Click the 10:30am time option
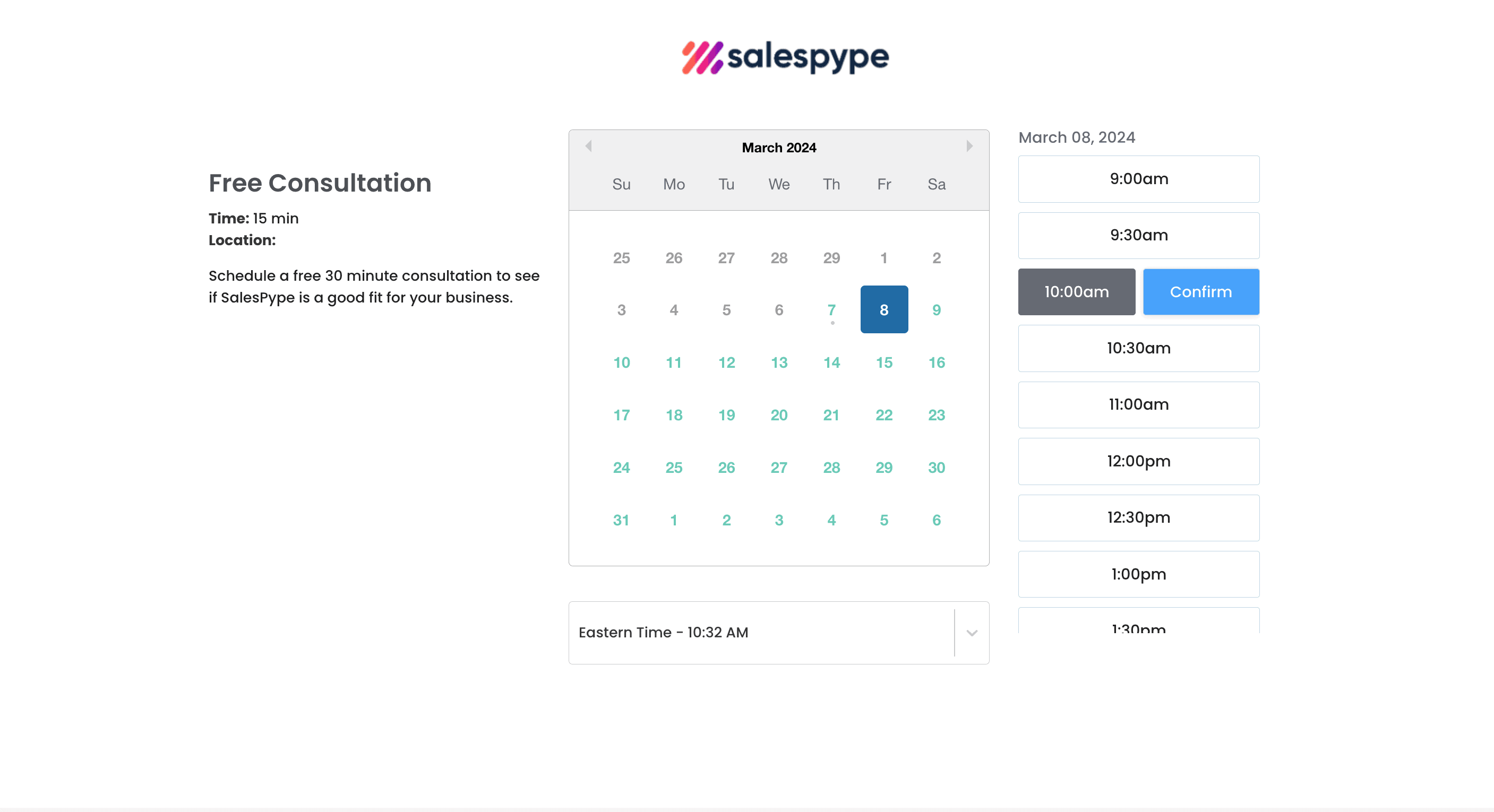Image resolution: width=1494 pixels, height=812 pixels. (x=1138, y=348)
